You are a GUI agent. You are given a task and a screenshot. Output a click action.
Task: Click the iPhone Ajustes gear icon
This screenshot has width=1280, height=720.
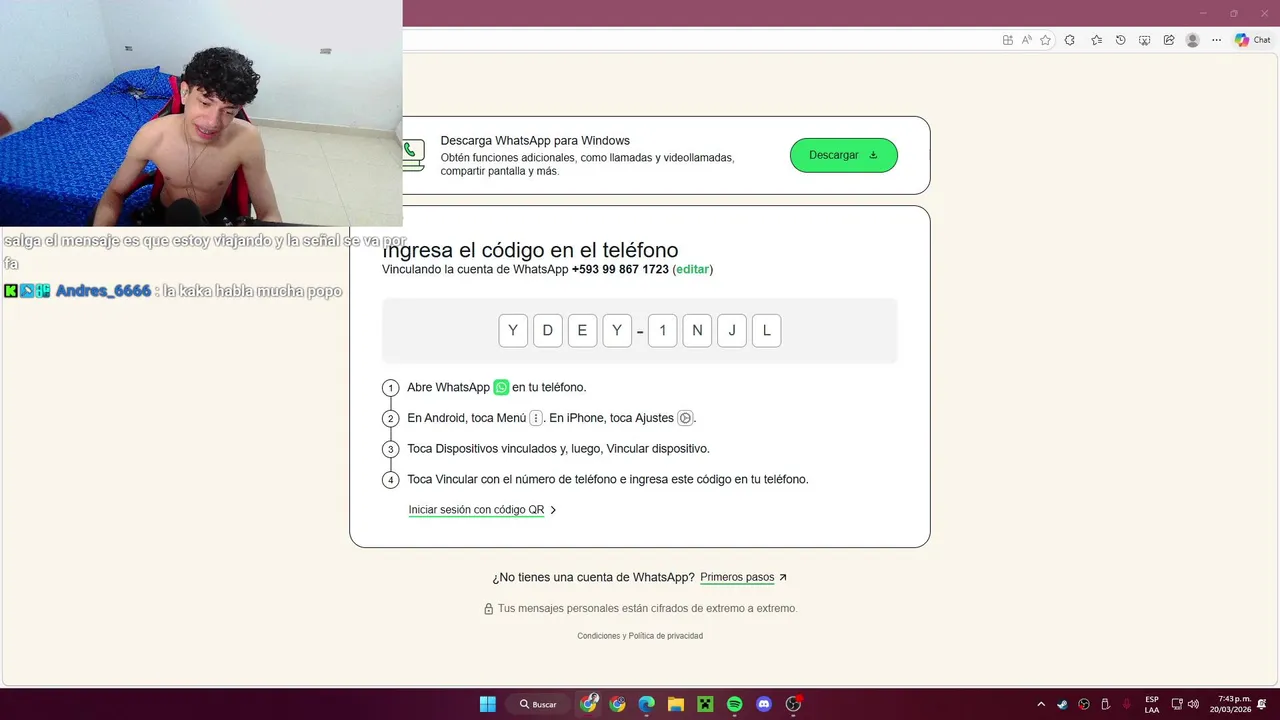pos(685,418)
